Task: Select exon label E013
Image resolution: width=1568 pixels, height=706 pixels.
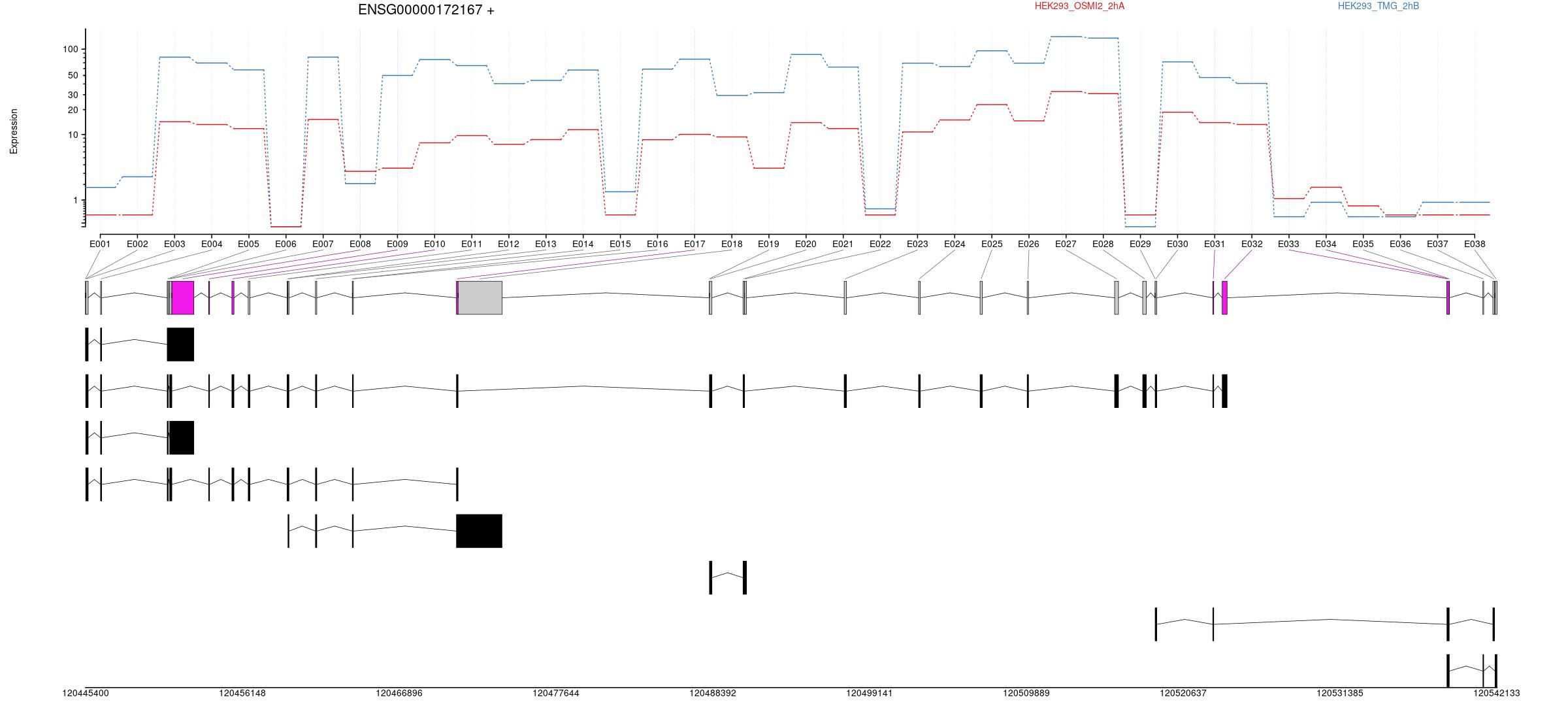Action: coord(546,244)
